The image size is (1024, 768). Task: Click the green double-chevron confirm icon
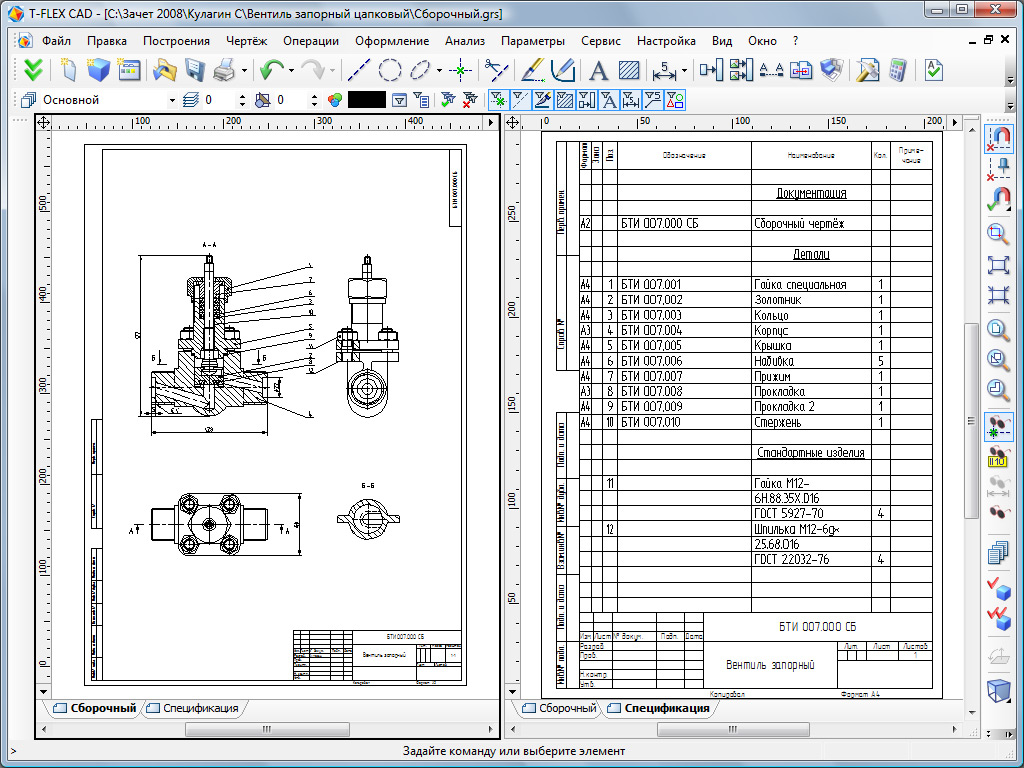click(x=32, y=70)
